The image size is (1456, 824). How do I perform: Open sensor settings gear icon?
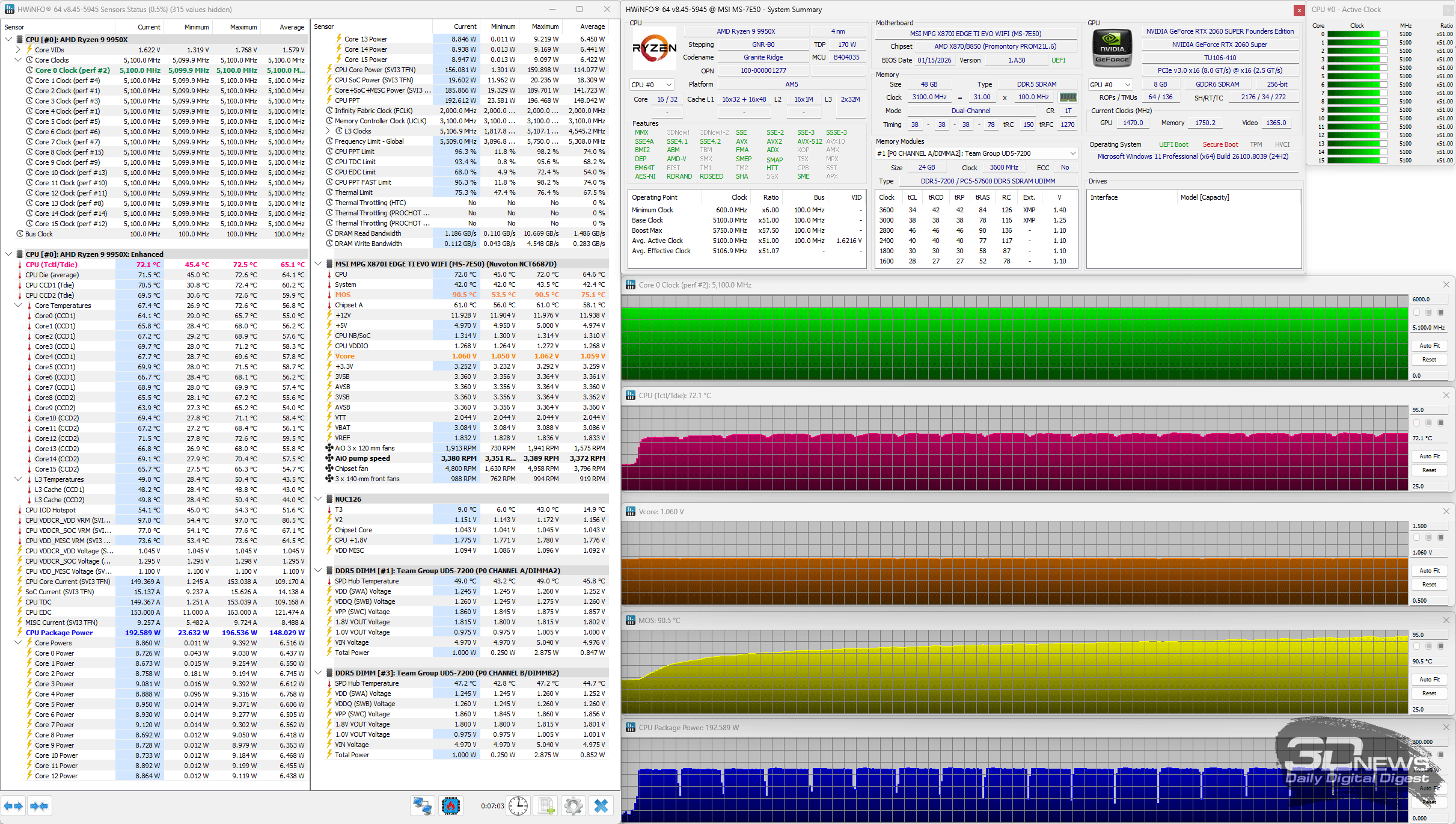(x=574, y=806)
